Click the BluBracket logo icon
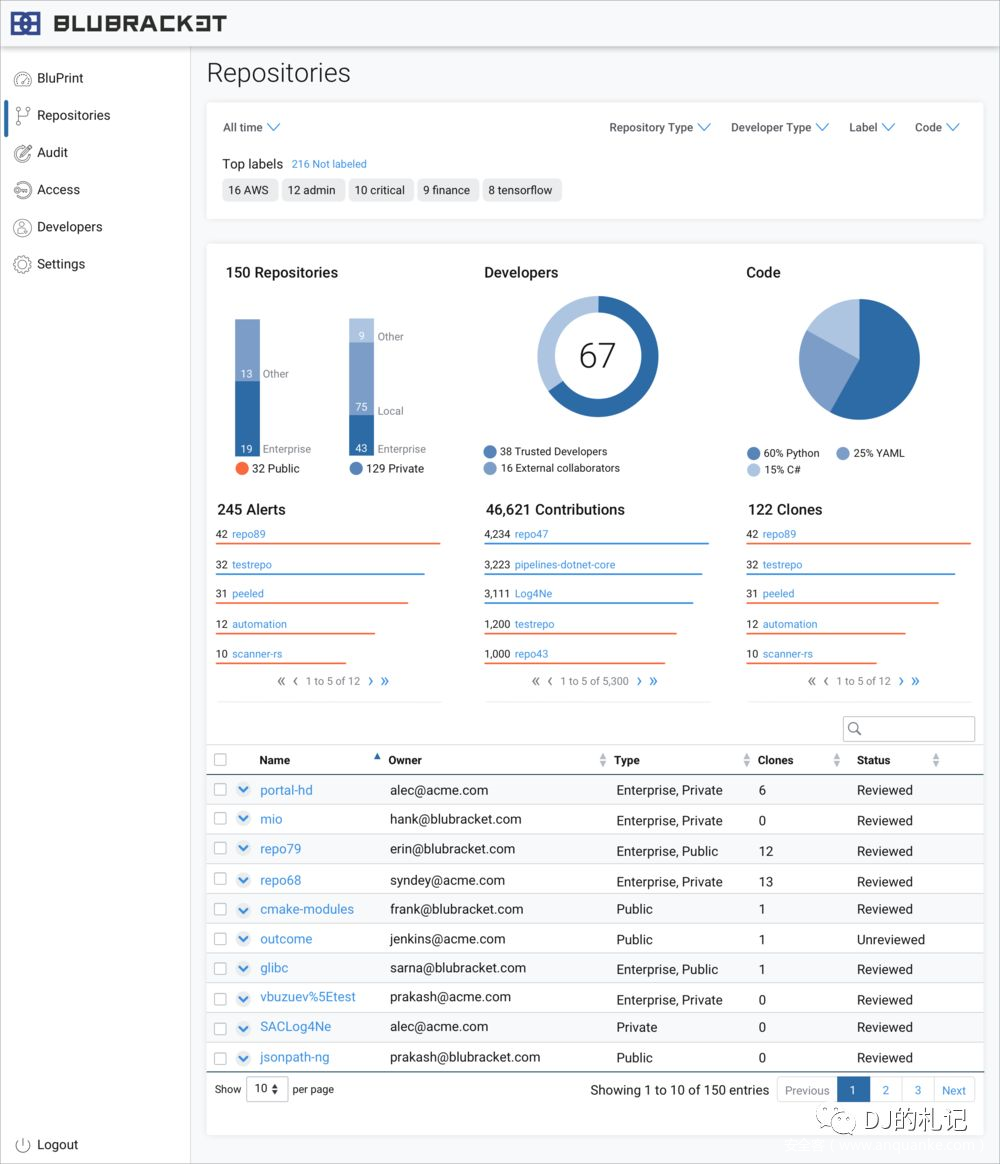 [x=26, y=23]
